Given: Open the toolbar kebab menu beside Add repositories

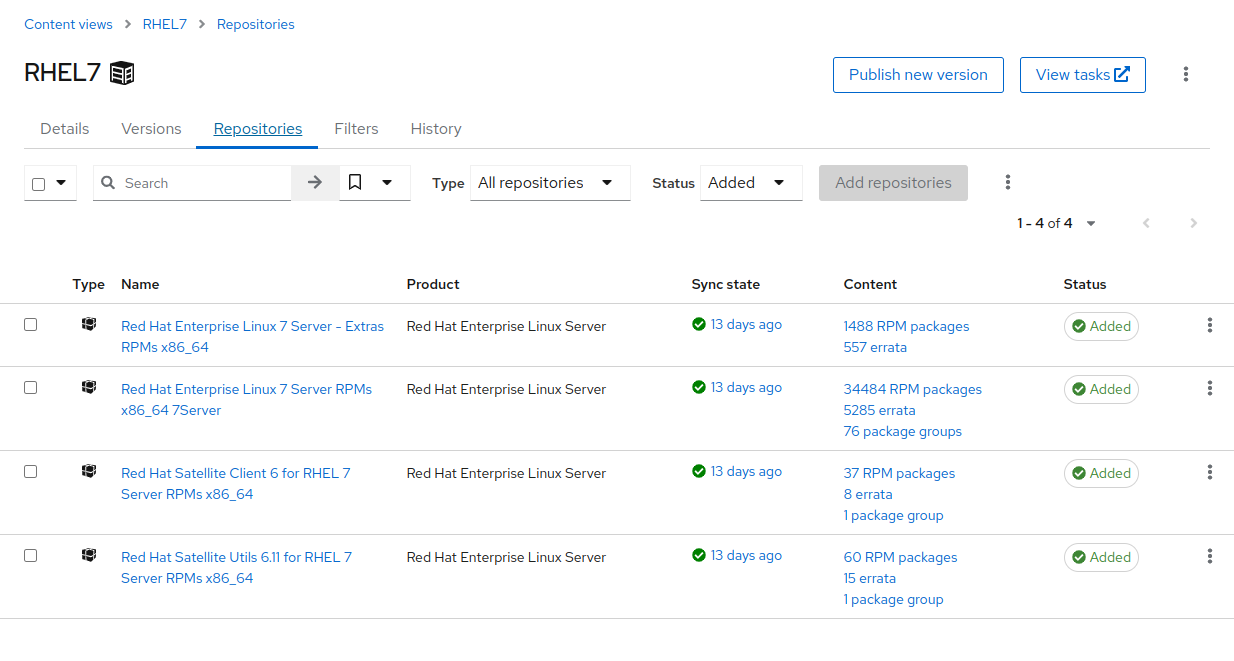Looking at the screenshot, I should pyautogui.click(x=1008, y=182).
